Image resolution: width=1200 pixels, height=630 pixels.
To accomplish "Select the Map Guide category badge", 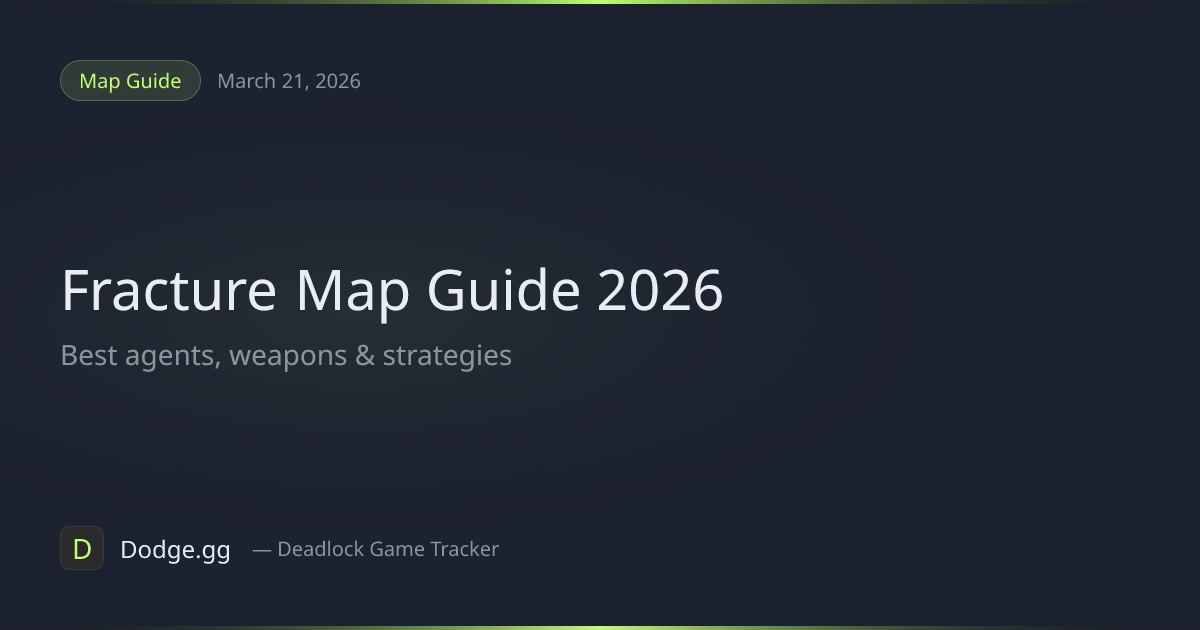I will point(130,81).
